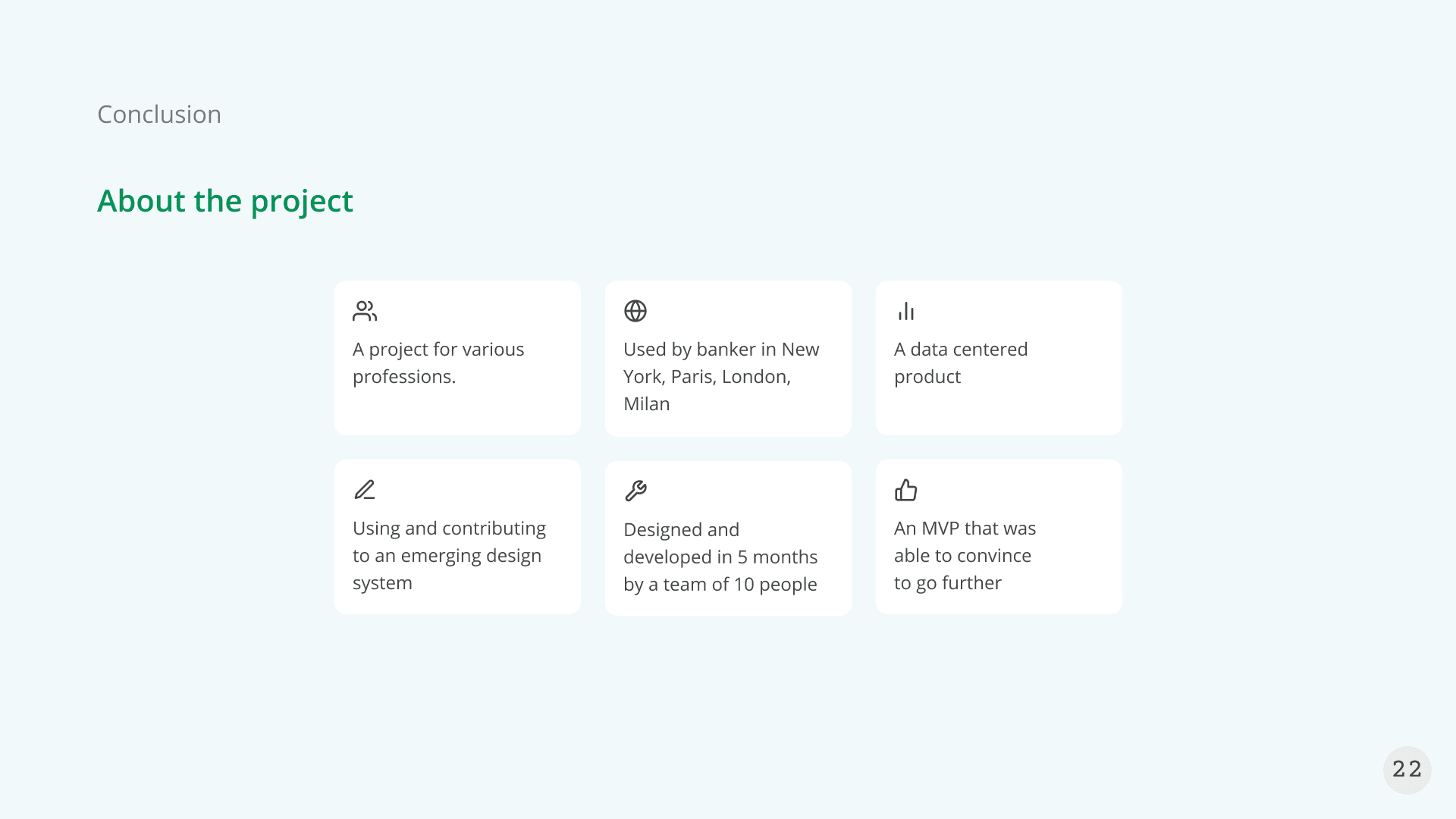This screenshot has height=819, width=1456.
Task: Click the word 'system' in design card
Action: click(x=382, y=584)
